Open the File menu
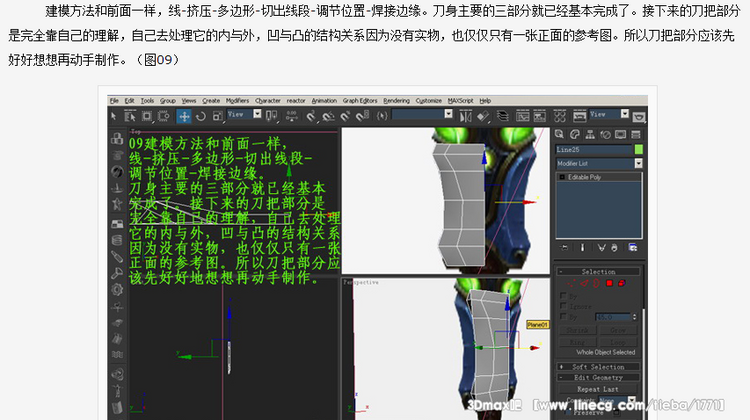This screenshot has height=420, width=750. click(x=114, y=101)
